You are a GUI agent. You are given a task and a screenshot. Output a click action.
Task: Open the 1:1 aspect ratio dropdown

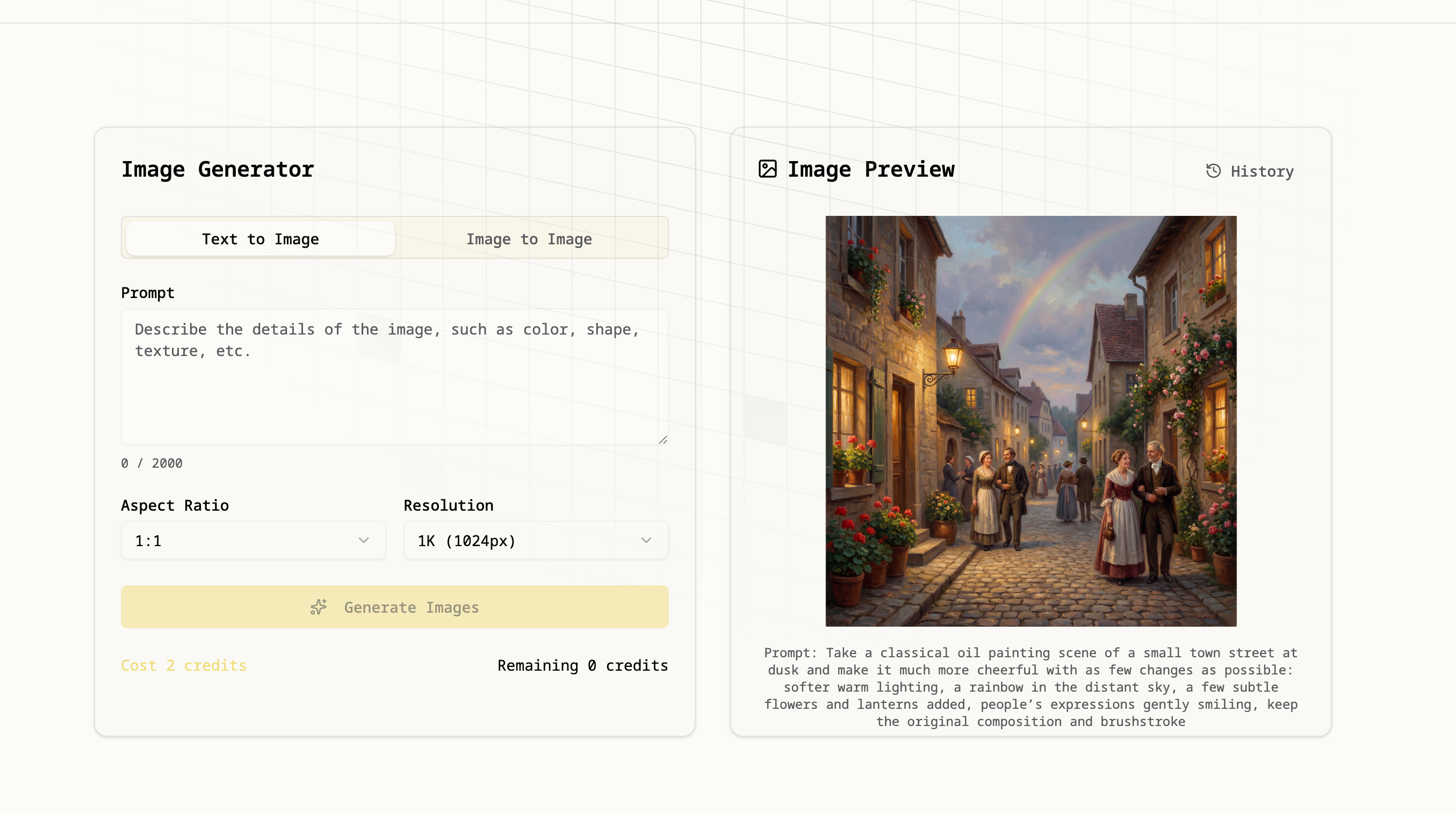point(253,541)
